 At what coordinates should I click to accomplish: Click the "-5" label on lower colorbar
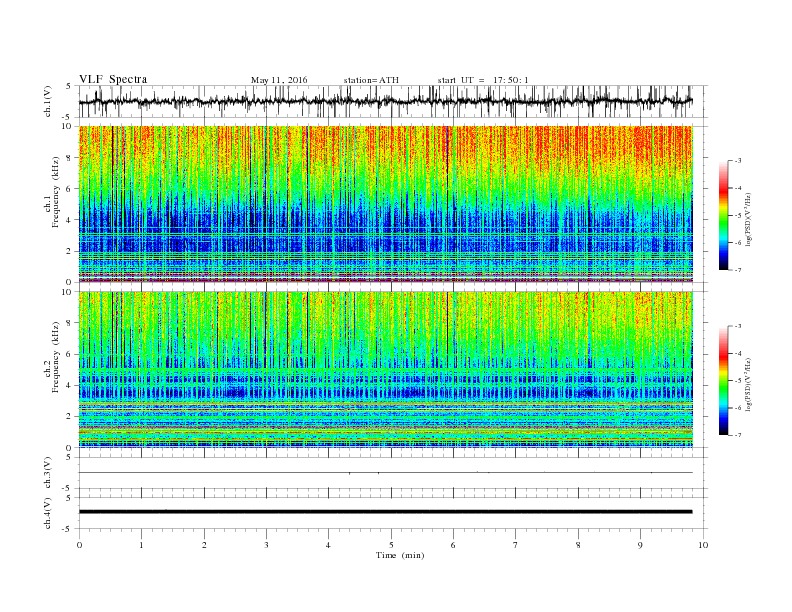(738, 381)
